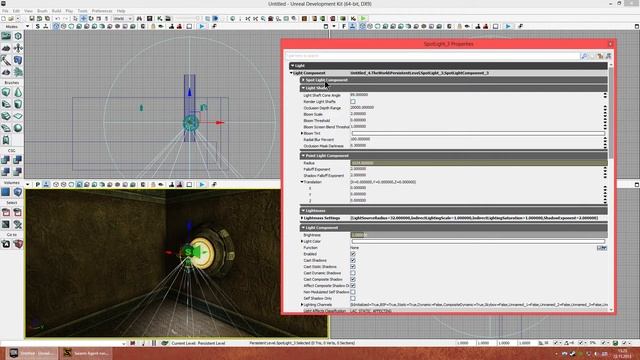
Task: Open the File menu
Action: (x=5, y=11)
